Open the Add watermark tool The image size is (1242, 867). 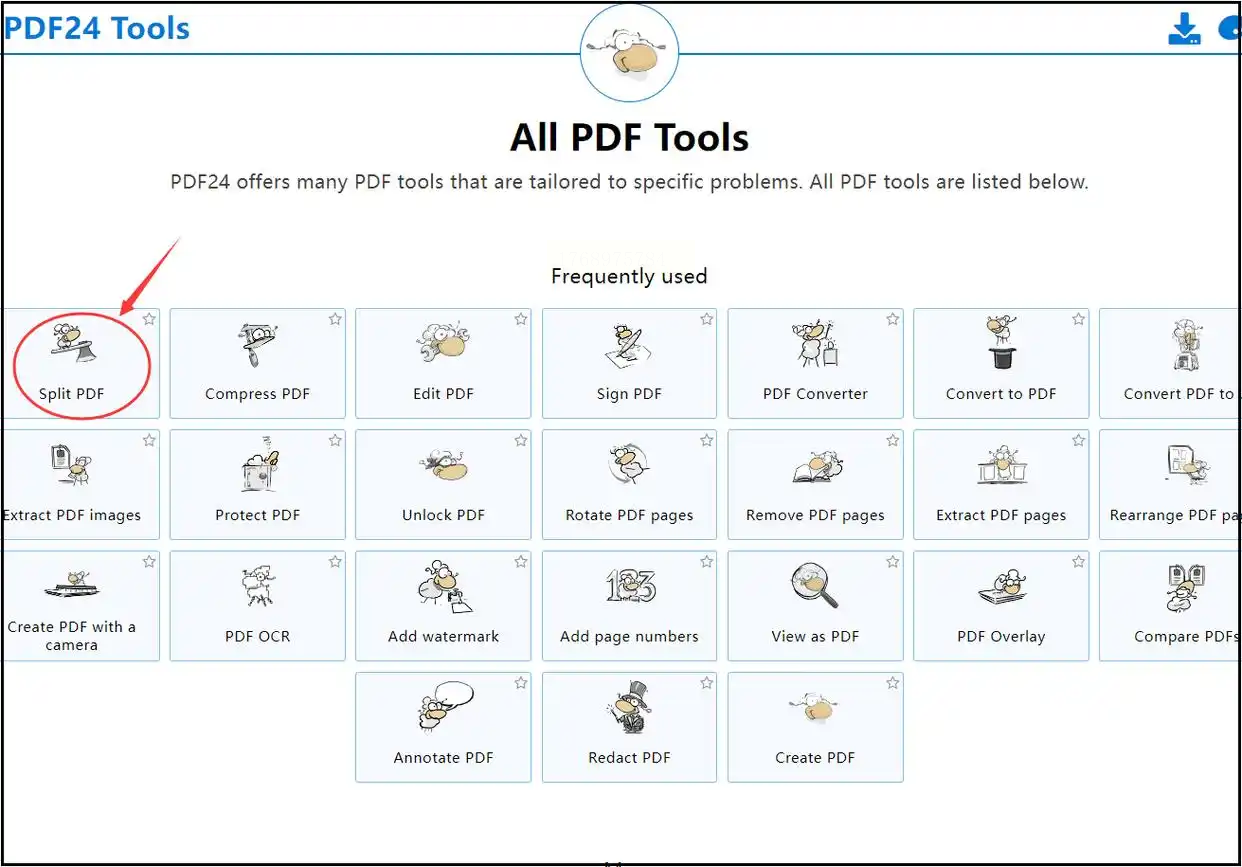pyautogui.click(x=443, y=606)
